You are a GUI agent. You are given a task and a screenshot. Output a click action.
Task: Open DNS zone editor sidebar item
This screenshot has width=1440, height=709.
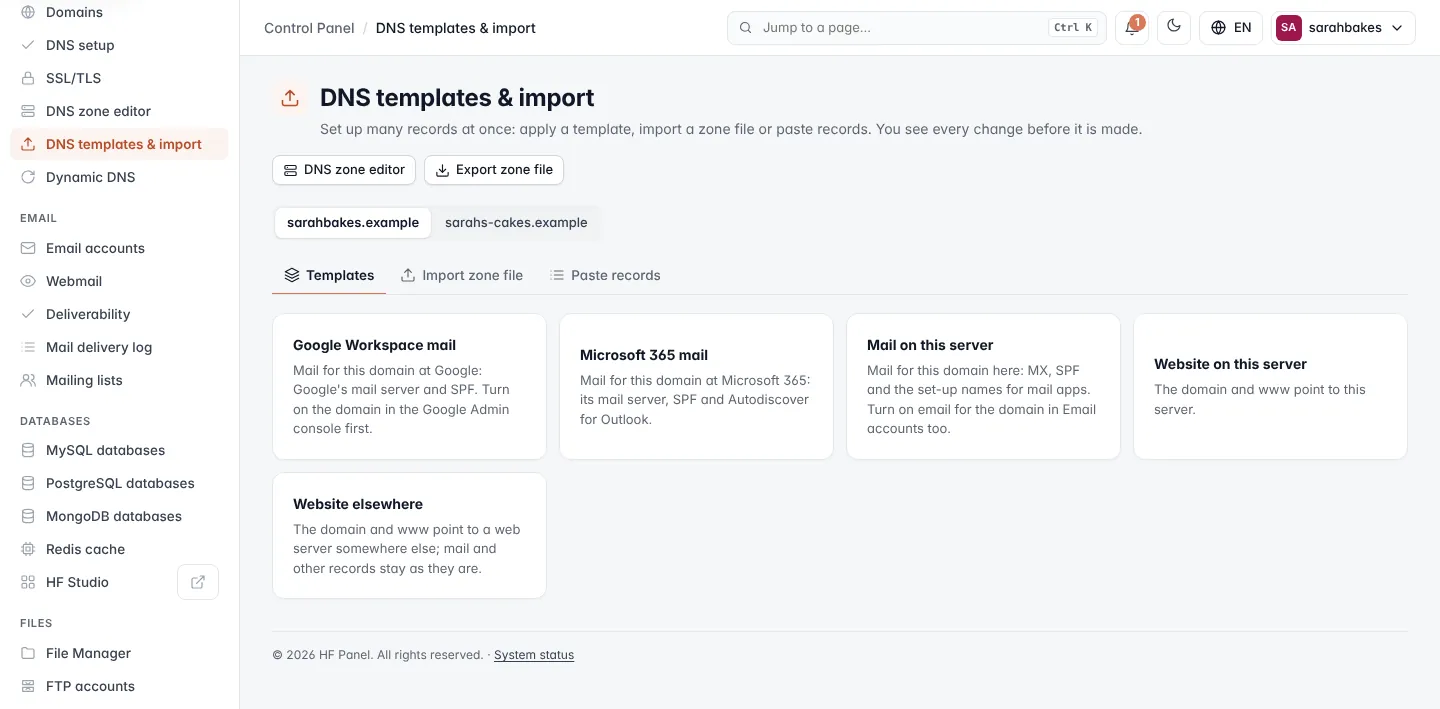119,111
